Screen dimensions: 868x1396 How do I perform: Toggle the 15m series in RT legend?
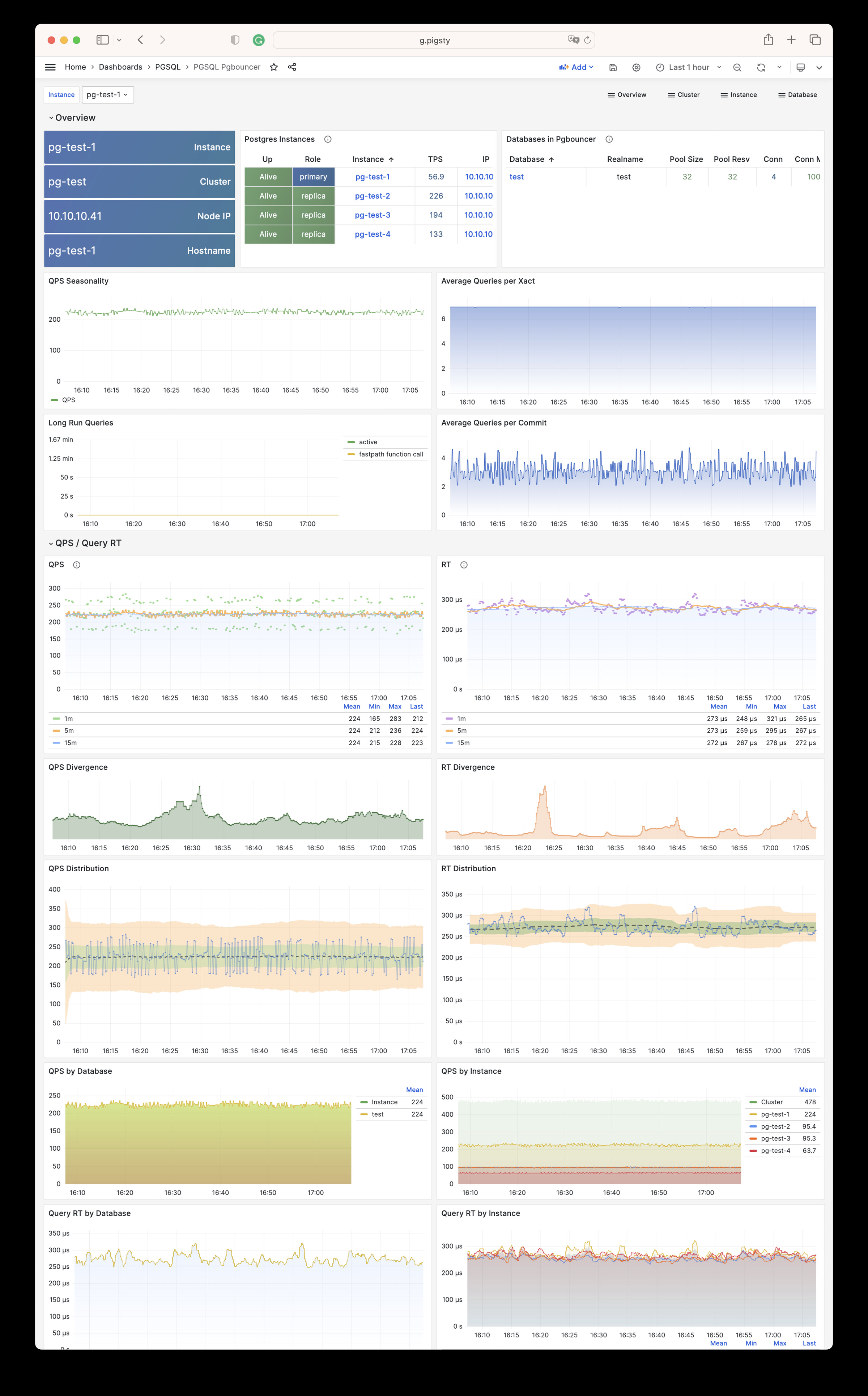click(x=463, y=743)
